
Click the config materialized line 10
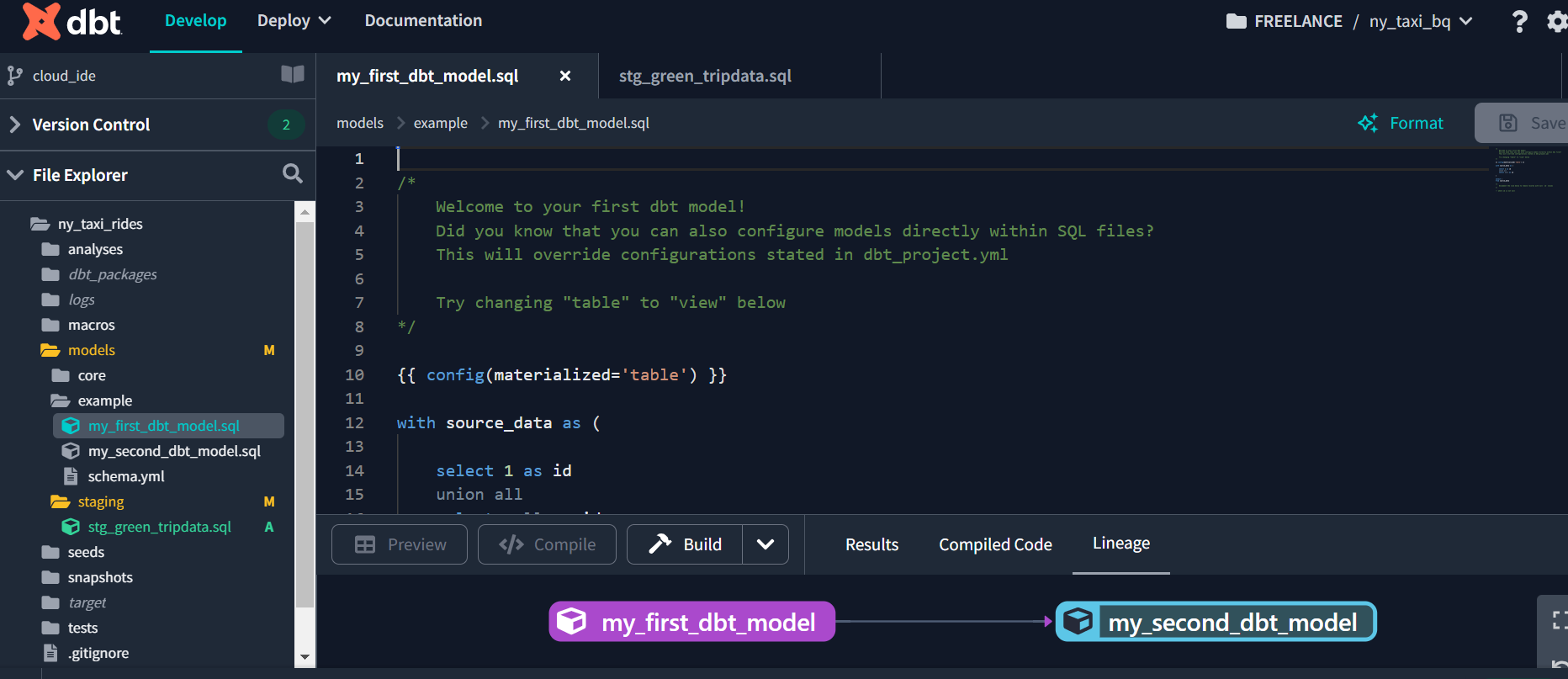(562, 374)
